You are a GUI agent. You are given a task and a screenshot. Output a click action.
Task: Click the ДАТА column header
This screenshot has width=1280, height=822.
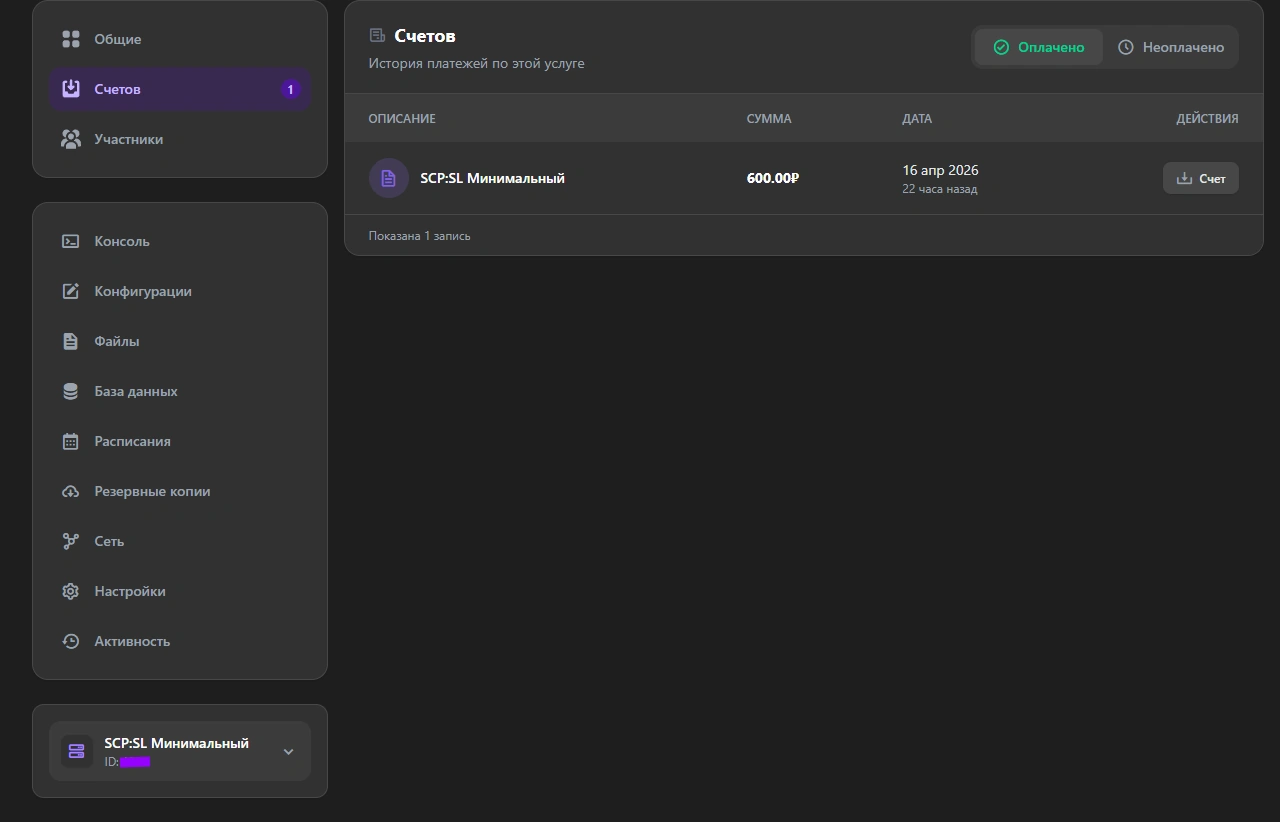917,118
